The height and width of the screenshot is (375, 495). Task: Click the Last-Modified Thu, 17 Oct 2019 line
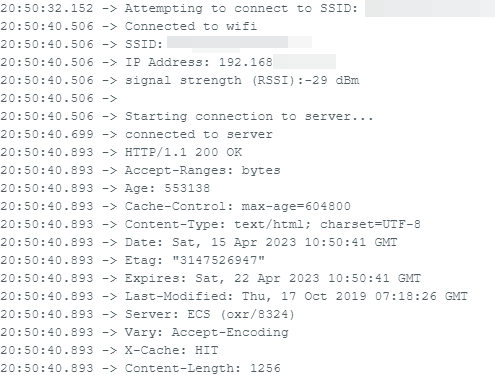click(x=234, y=296)
